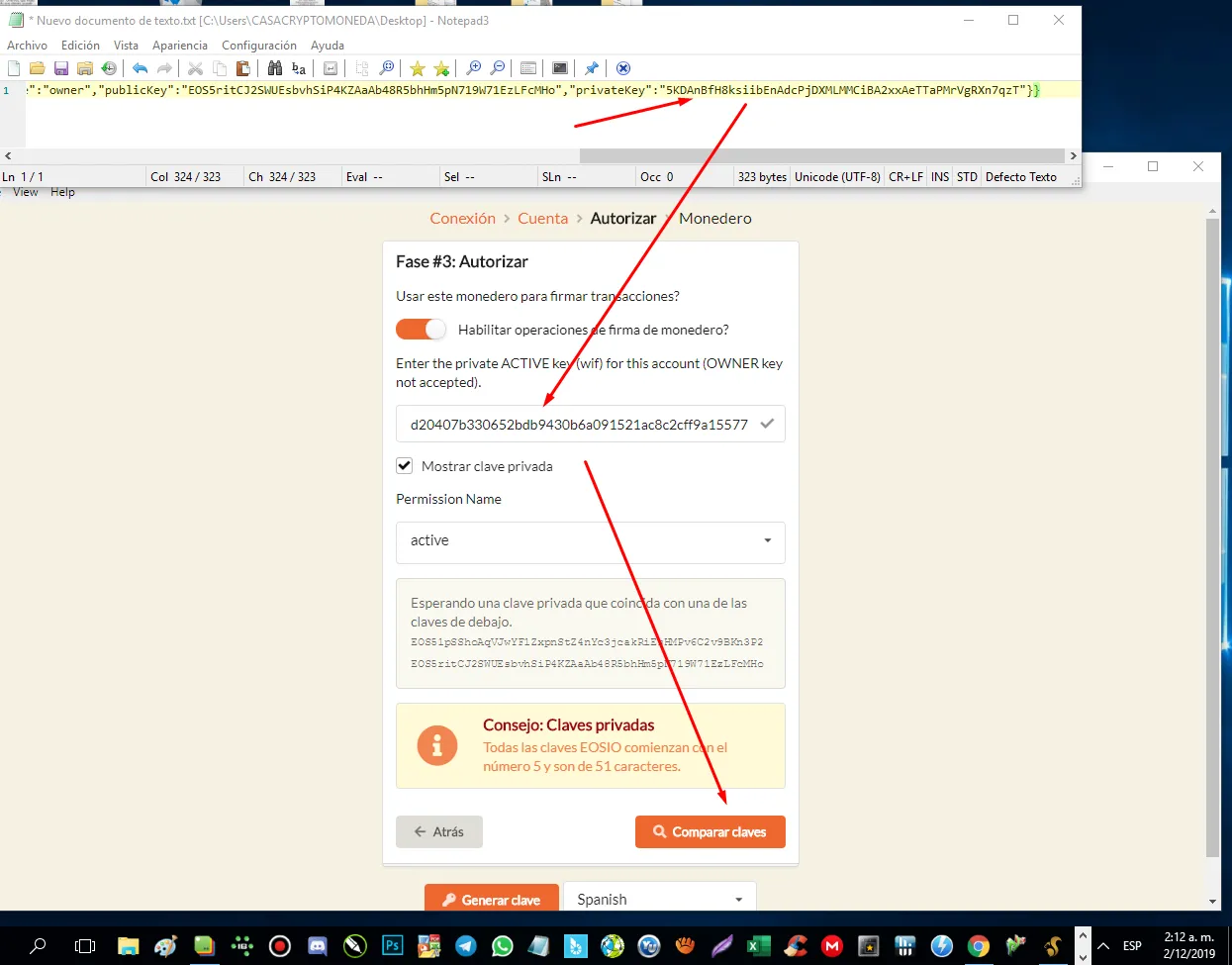This screenshot has width=1232, height=965.
Task: Click the command line console icon
Action: click(x=560, y=68)
